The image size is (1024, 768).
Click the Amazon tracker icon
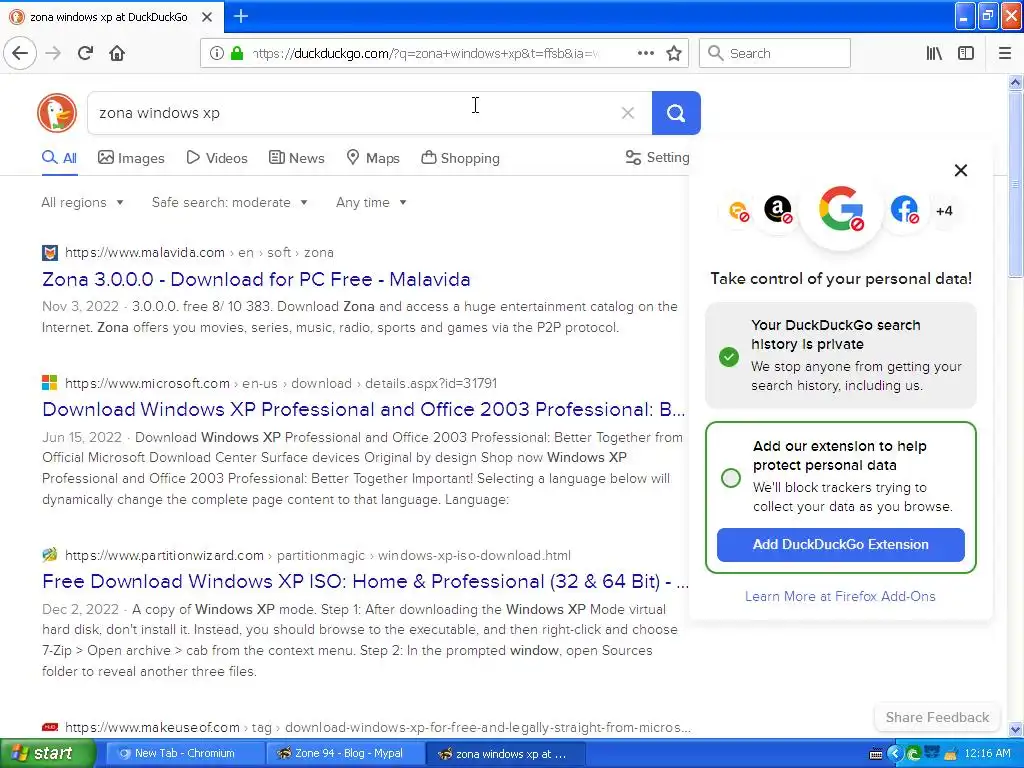pos(778,210)
